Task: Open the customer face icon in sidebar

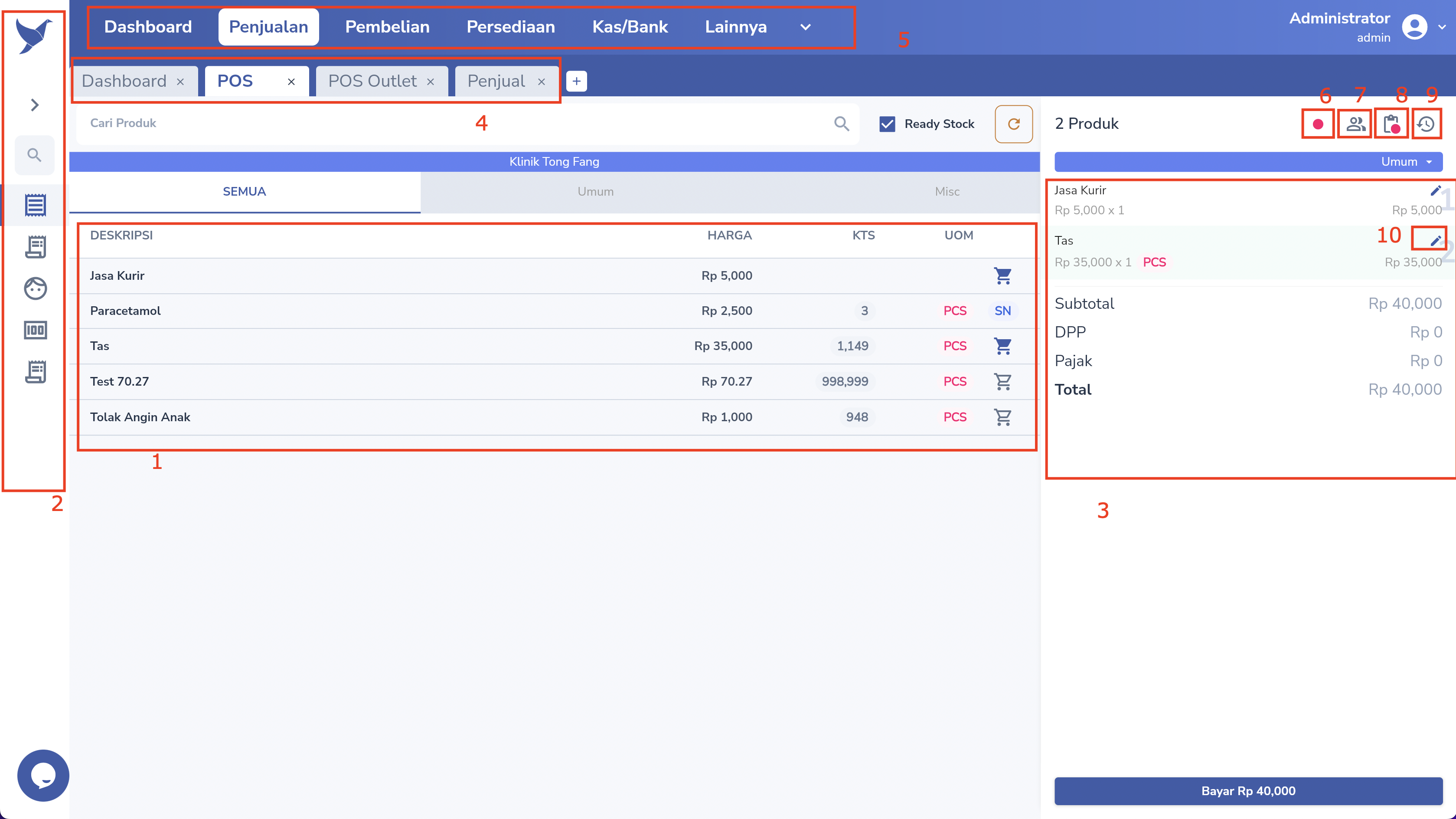Action: (35, 288)
